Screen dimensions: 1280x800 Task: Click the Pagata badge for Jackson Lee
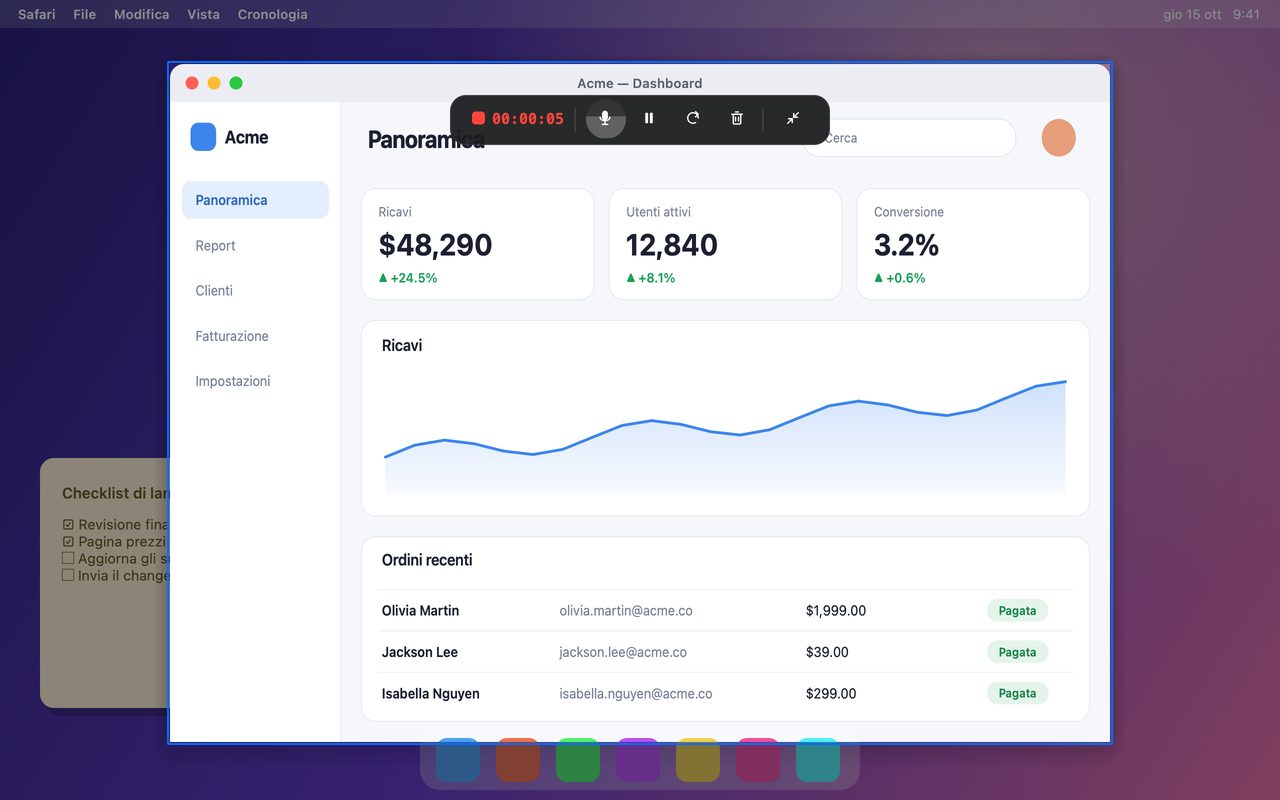point(1017,652)
